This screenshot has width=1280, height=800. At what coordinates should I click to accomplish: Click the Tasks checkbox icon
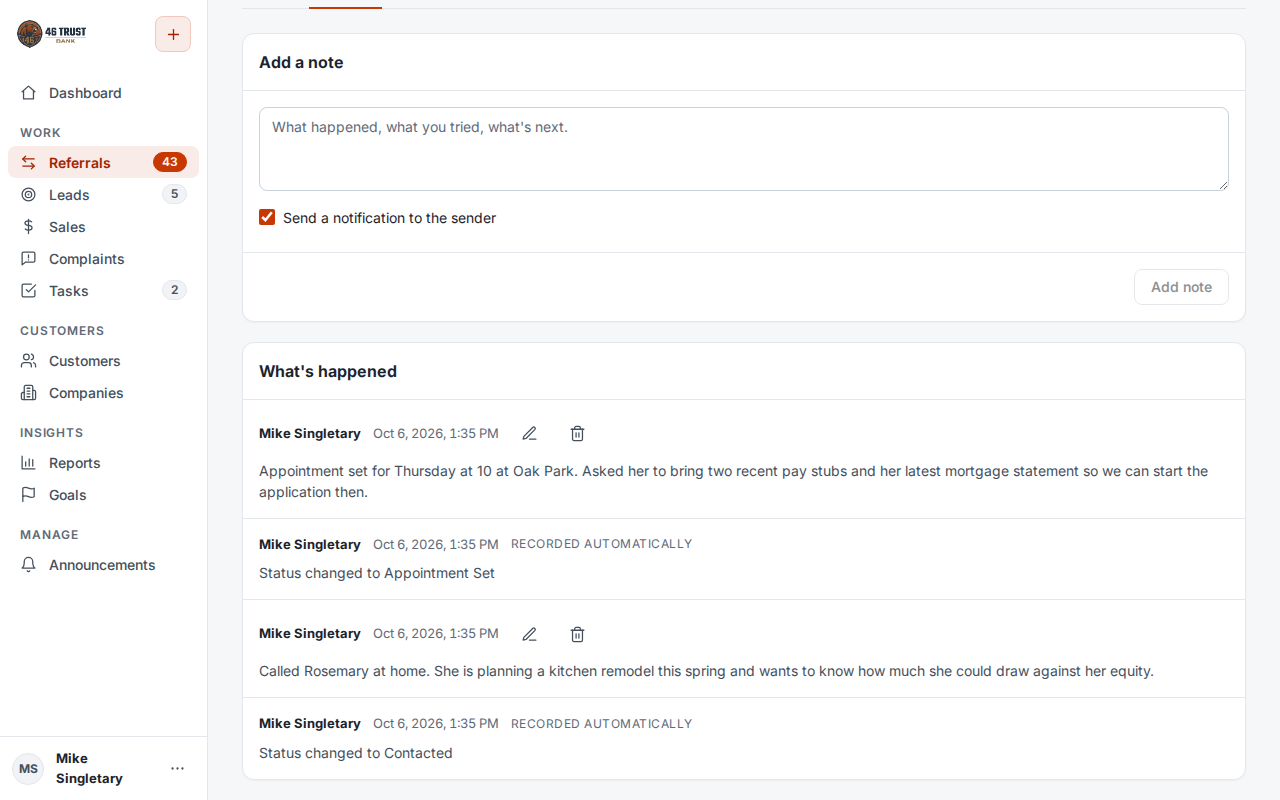[x=29, y=291]
